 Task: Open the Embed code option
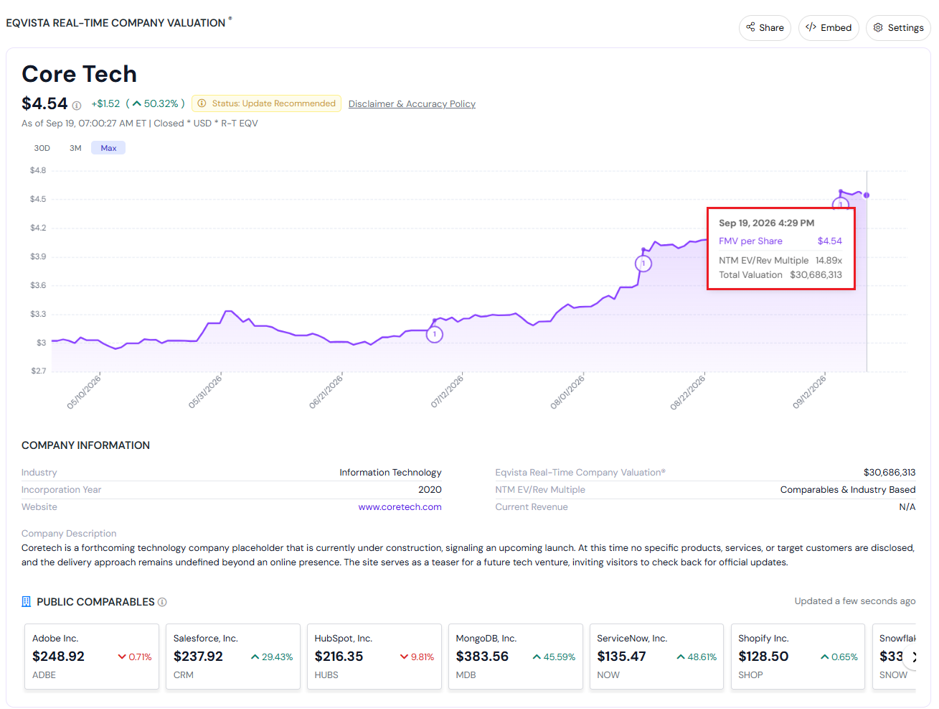tap(828, 28)
